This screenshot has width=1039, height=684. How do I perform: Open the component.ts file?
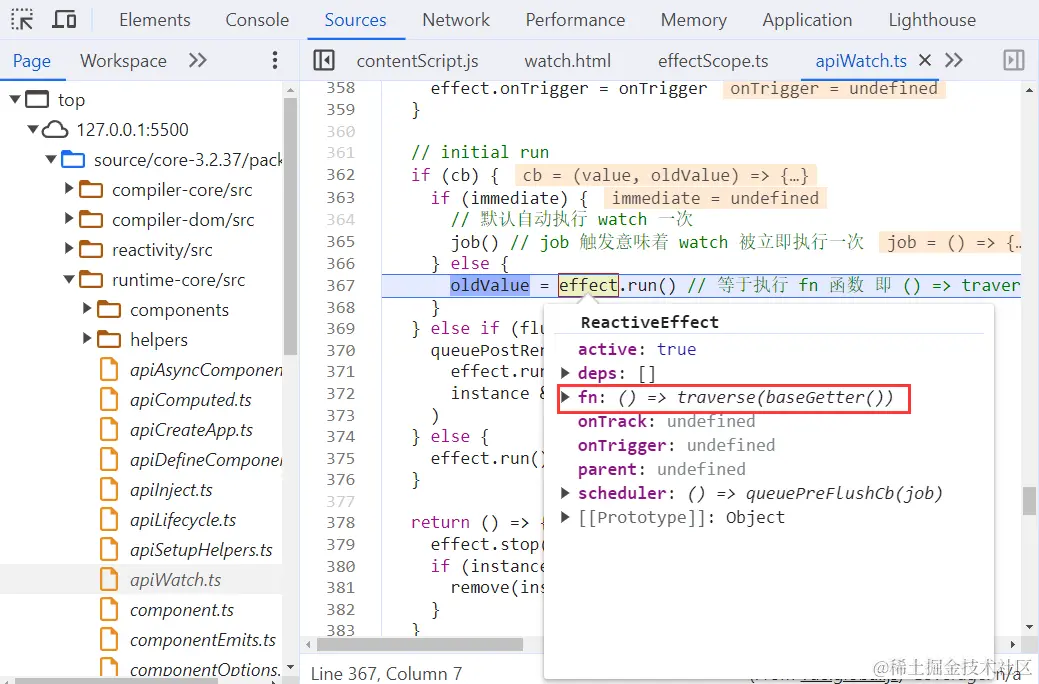click(182, 610)
